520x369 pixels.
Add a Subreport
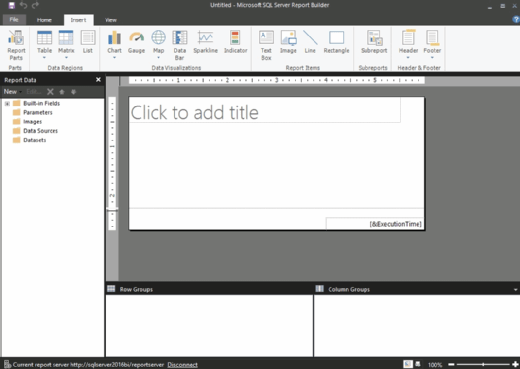click(x=374, y=42)
